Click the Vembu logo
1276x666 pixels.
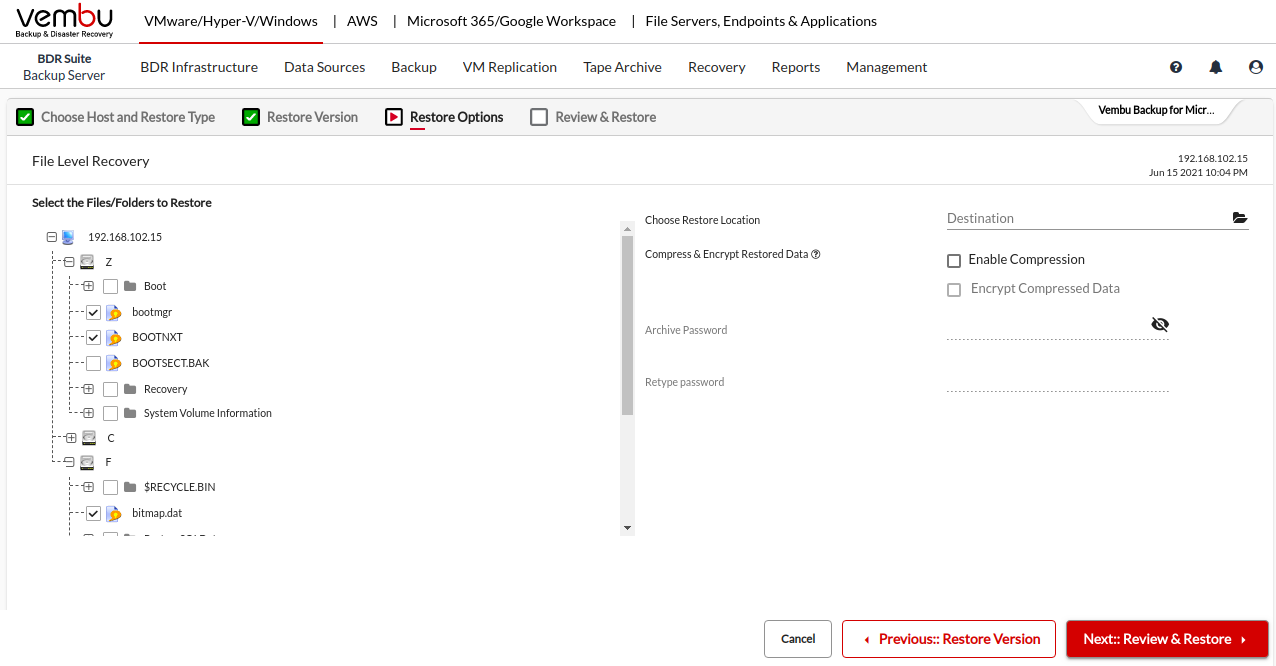click(x=65, y=21)
